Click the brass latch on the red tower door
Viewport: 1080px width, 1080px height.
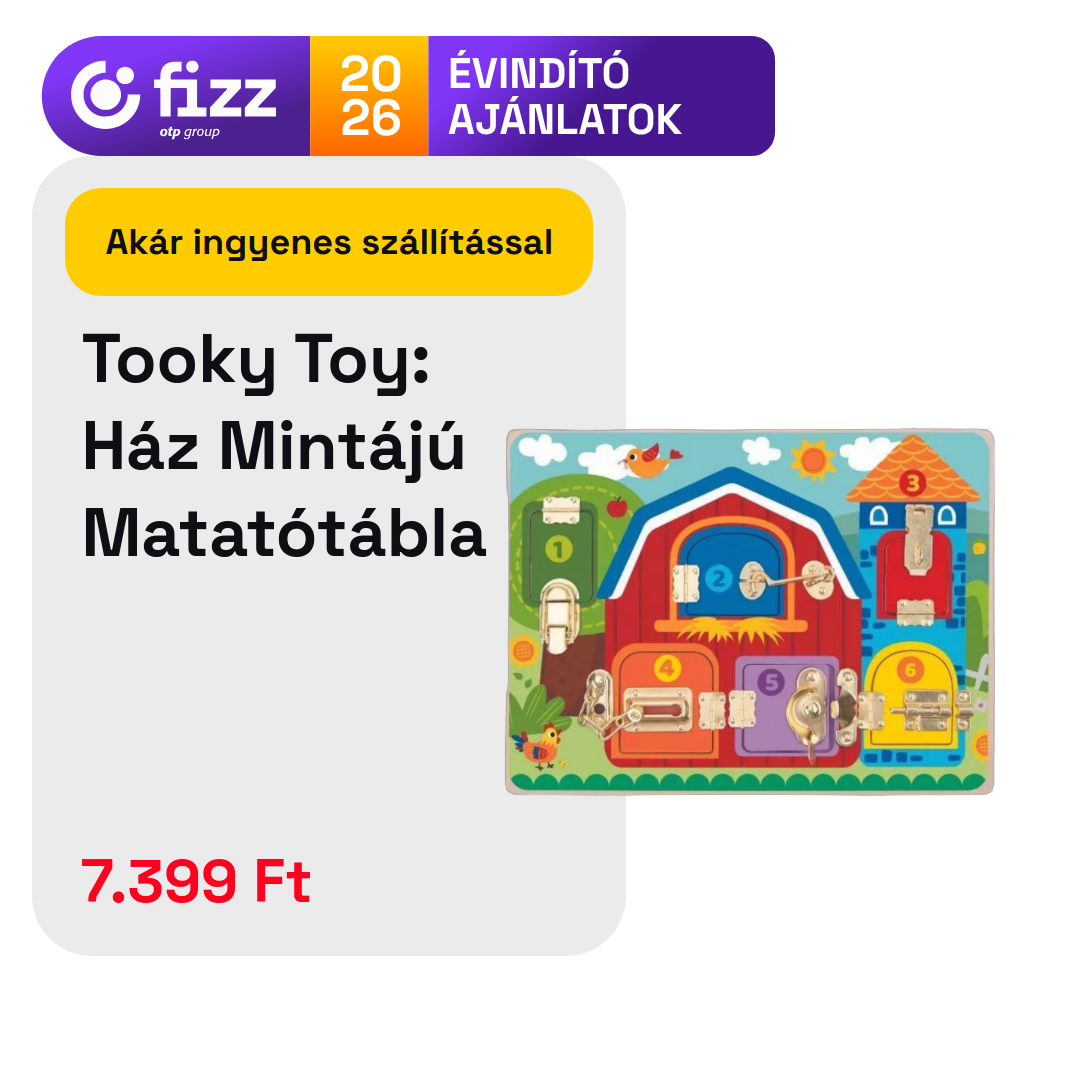(918, 539)
